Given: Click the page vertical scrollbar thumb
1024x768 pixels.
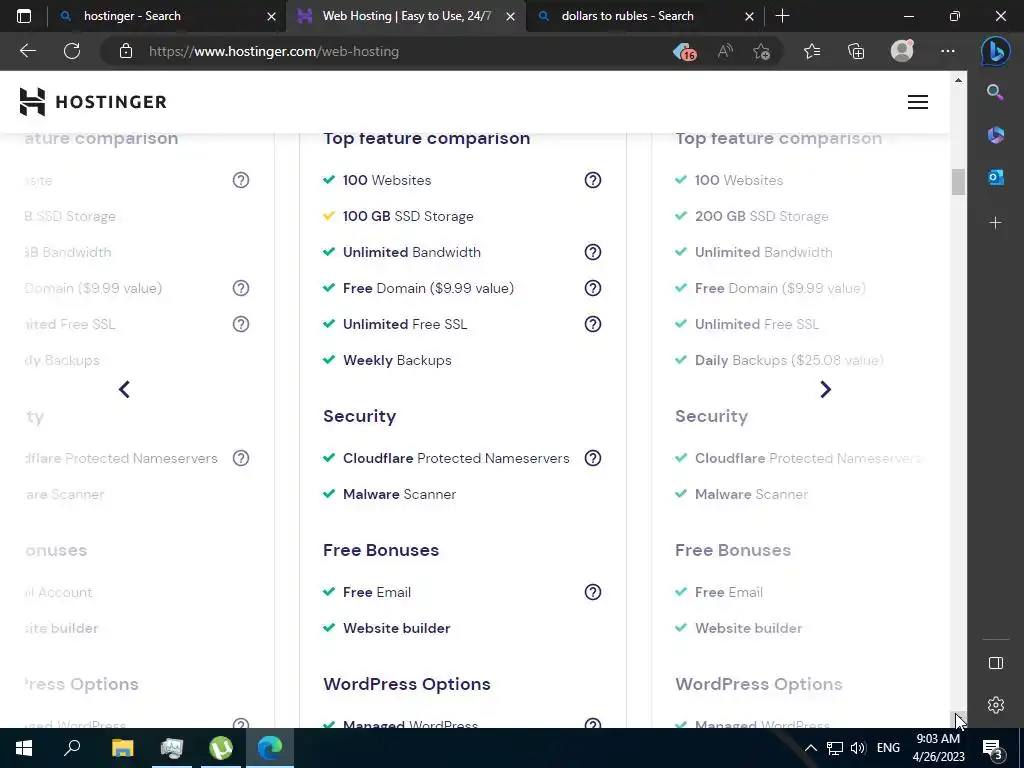Looking at the screenshot, I should (x=958, y=182).
